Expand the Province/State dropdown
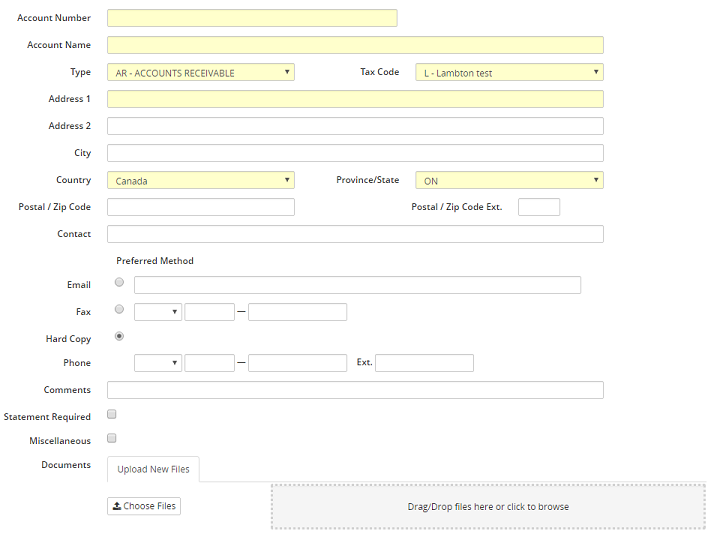 point(509,180)
